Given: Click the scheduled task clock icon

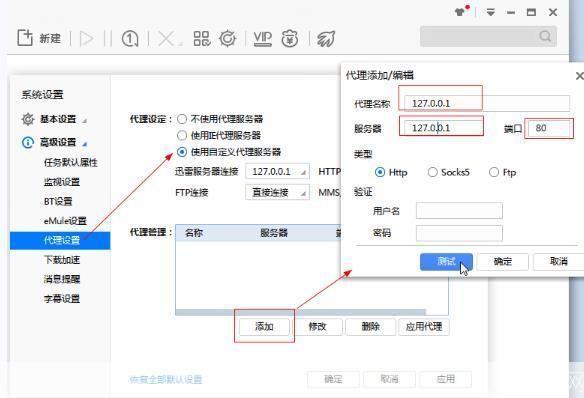Looking at the screenshot, I should (x=130, y=39).
